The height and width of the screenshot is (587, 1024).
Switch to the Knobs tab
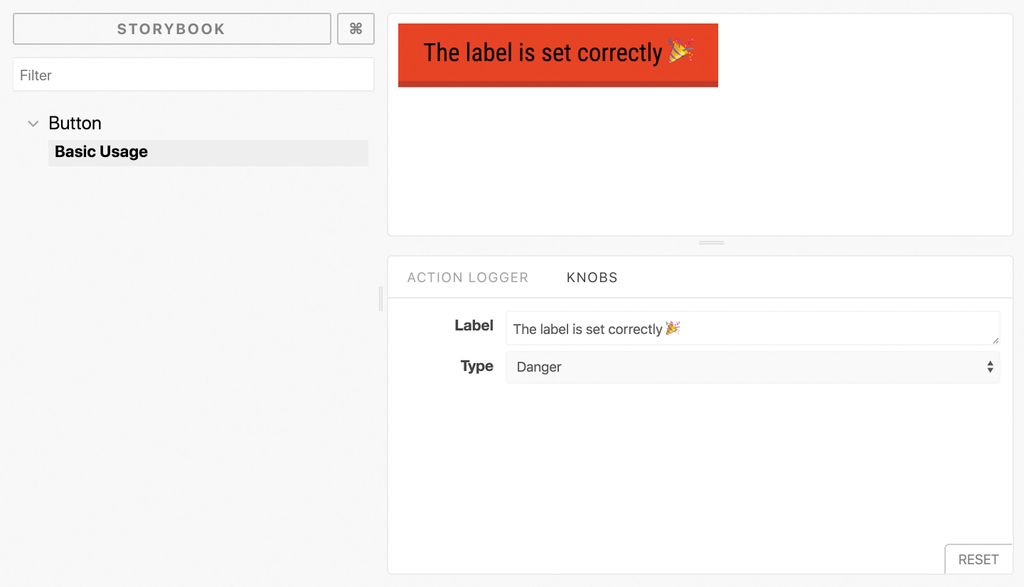point(591,277)
